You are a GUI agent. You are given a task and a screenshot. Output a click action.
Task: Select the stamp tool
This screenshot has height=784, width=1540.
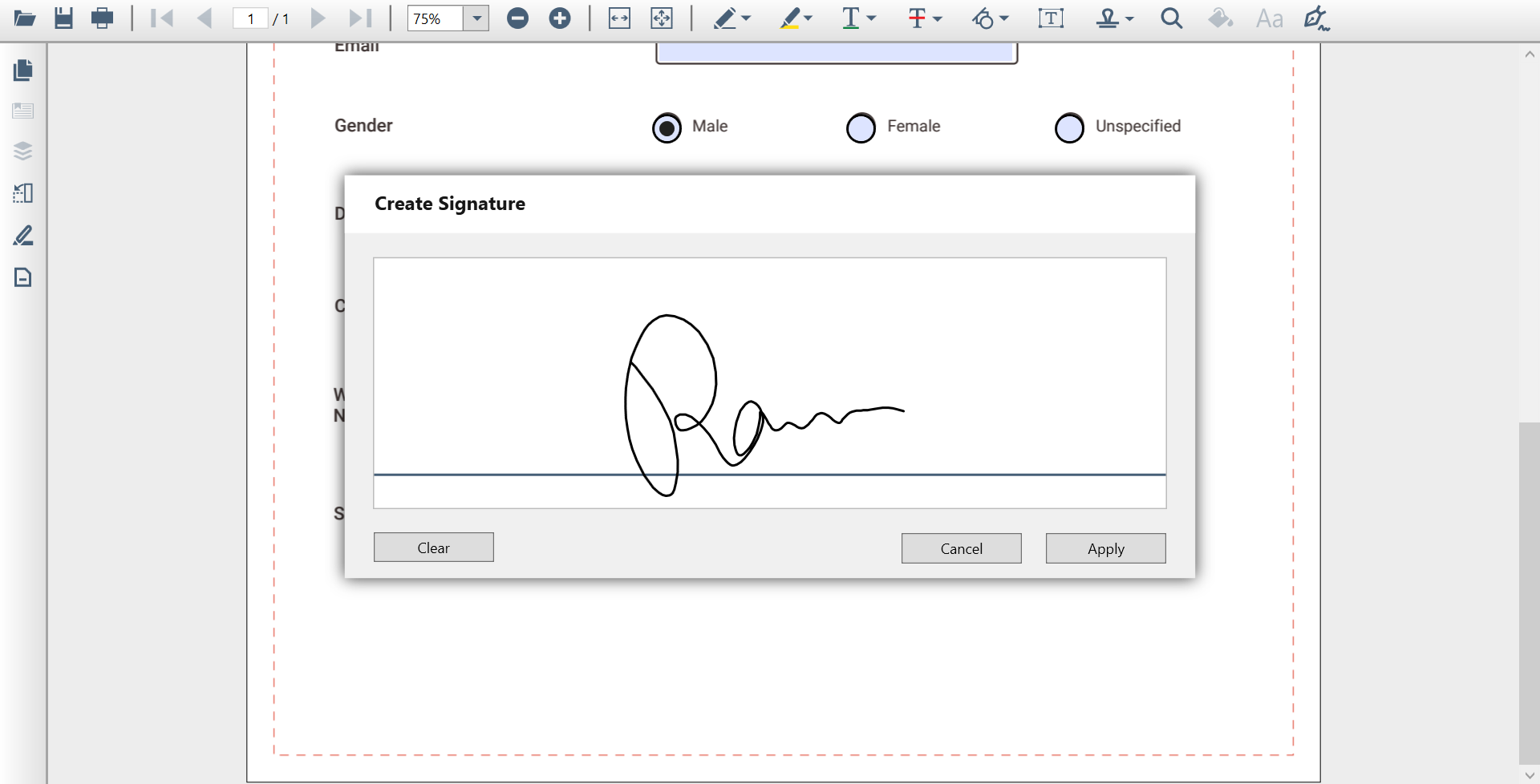[1108, 18]
